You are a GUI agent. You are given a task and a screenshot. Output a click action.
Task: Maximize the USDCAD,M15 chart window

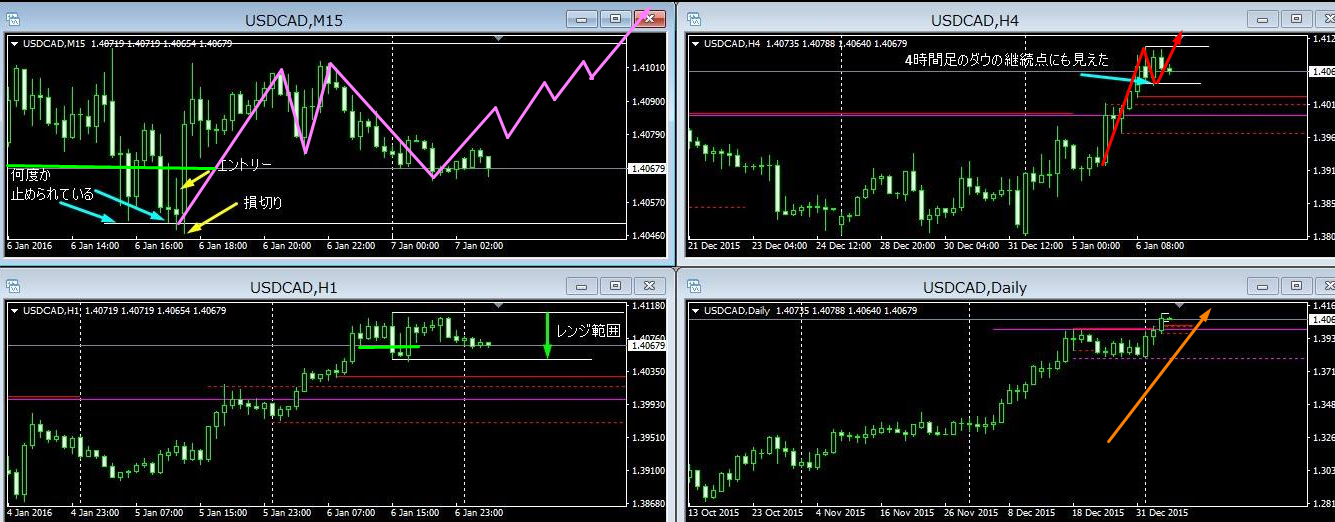pyautogui.click(x=615, y=19)
